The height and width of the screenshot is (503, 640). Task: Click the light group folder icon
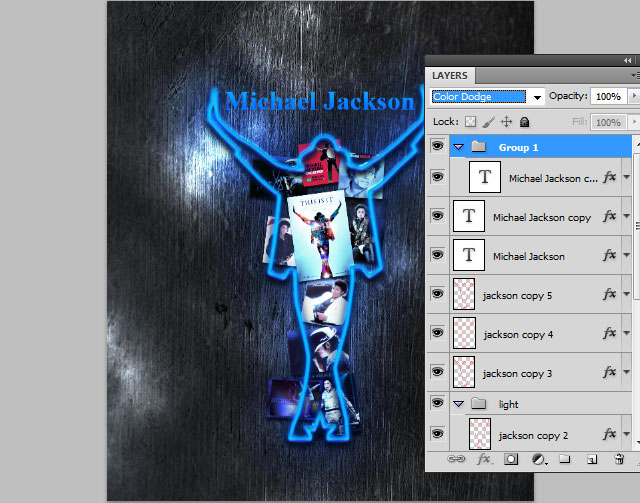pyautogui.click(x=478, y=404)
